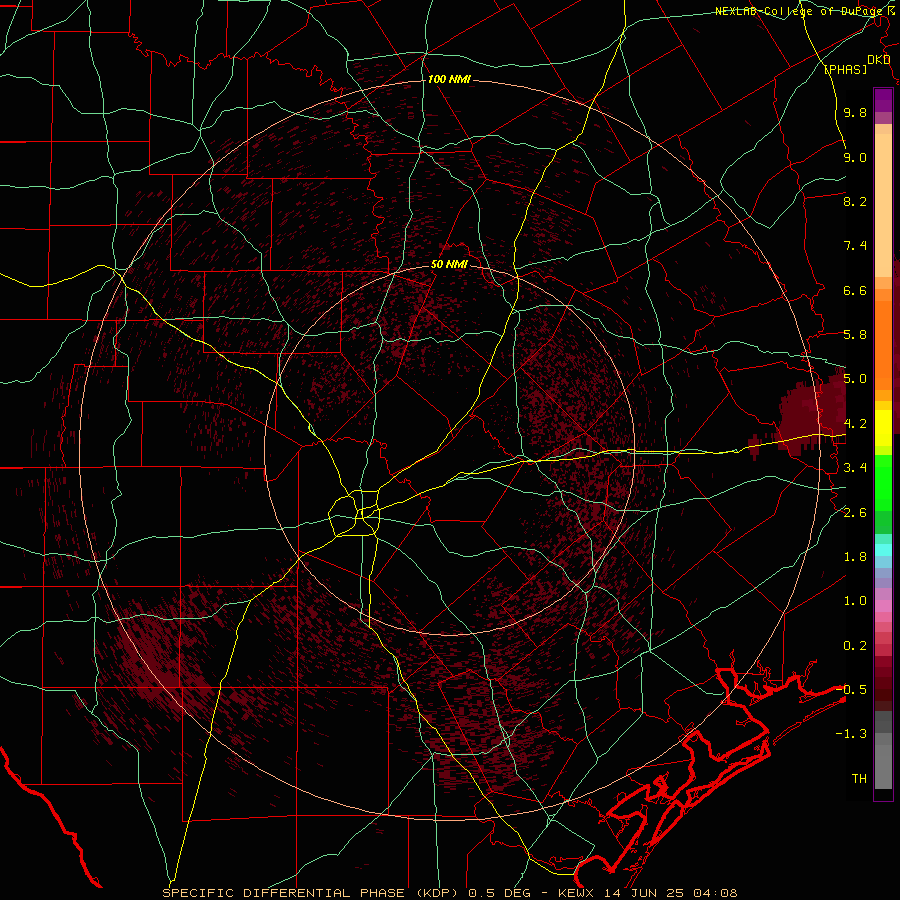Screen dimensions: 900x900
Task: Click the "50 NMI" range ring label
Action: point(449,265)
